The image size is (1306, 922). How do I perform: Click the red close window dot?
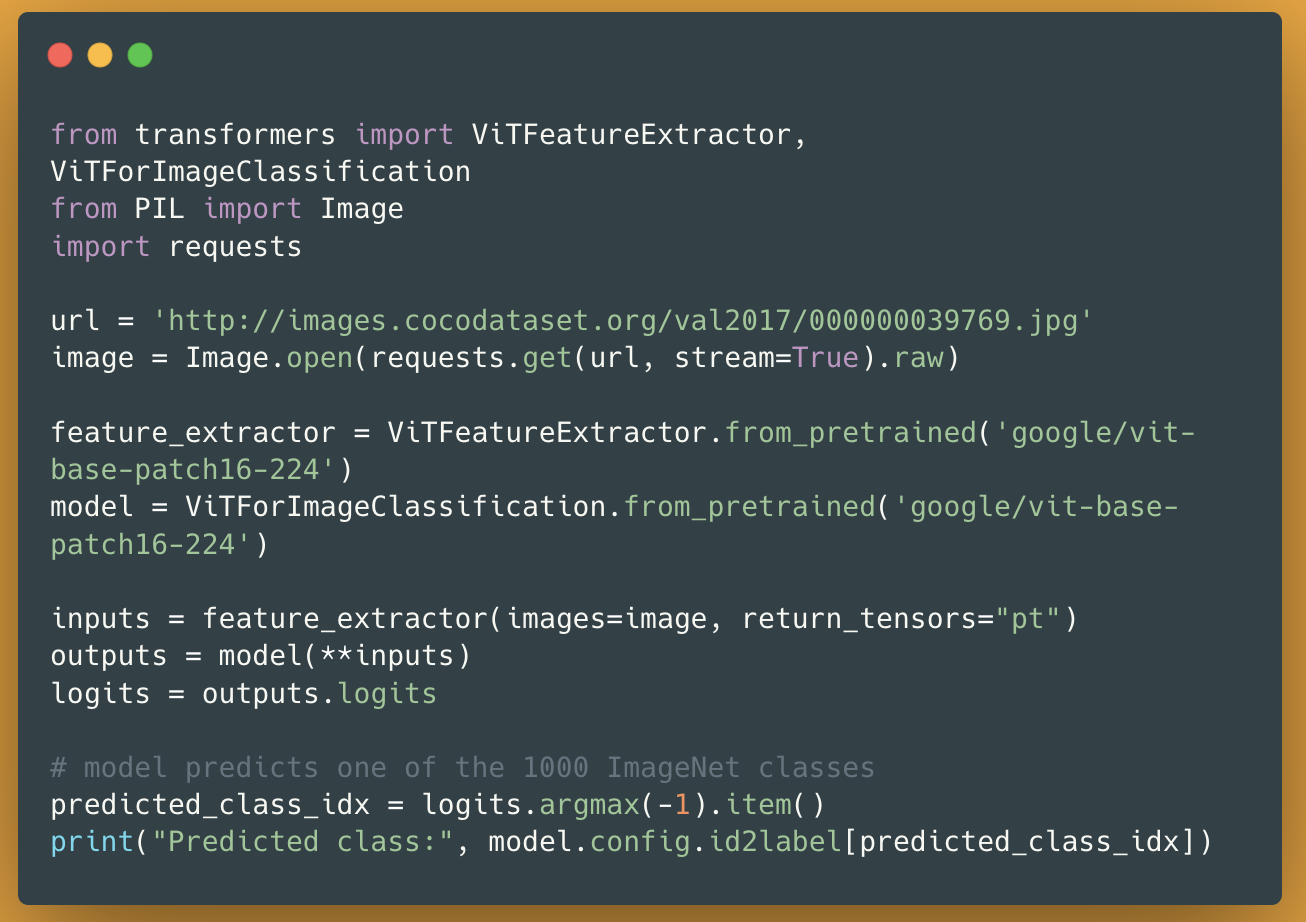coord(60,55)
